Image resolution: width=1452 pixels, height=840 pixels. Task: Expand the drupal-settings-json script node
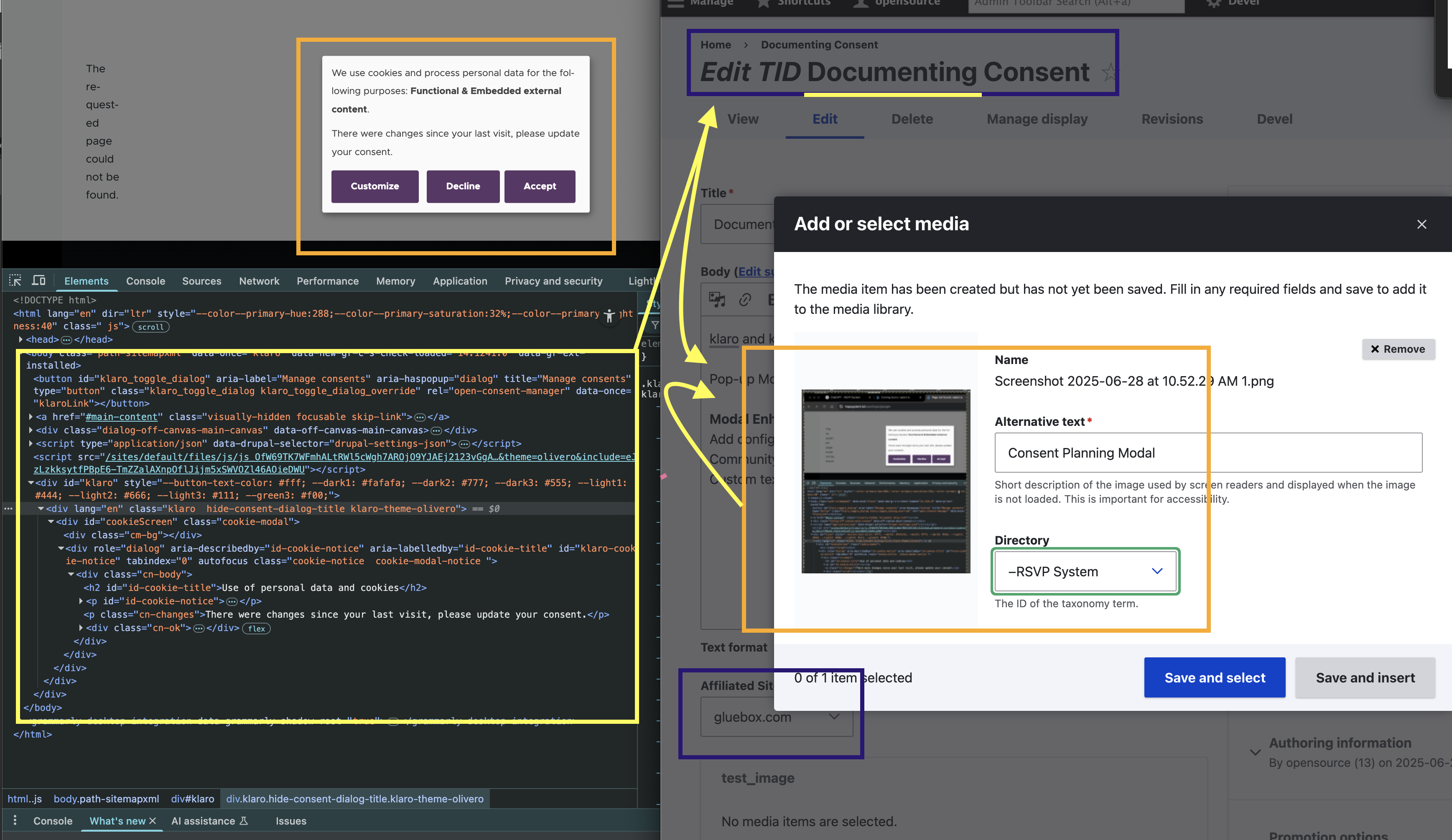click(x=31, y=443)
